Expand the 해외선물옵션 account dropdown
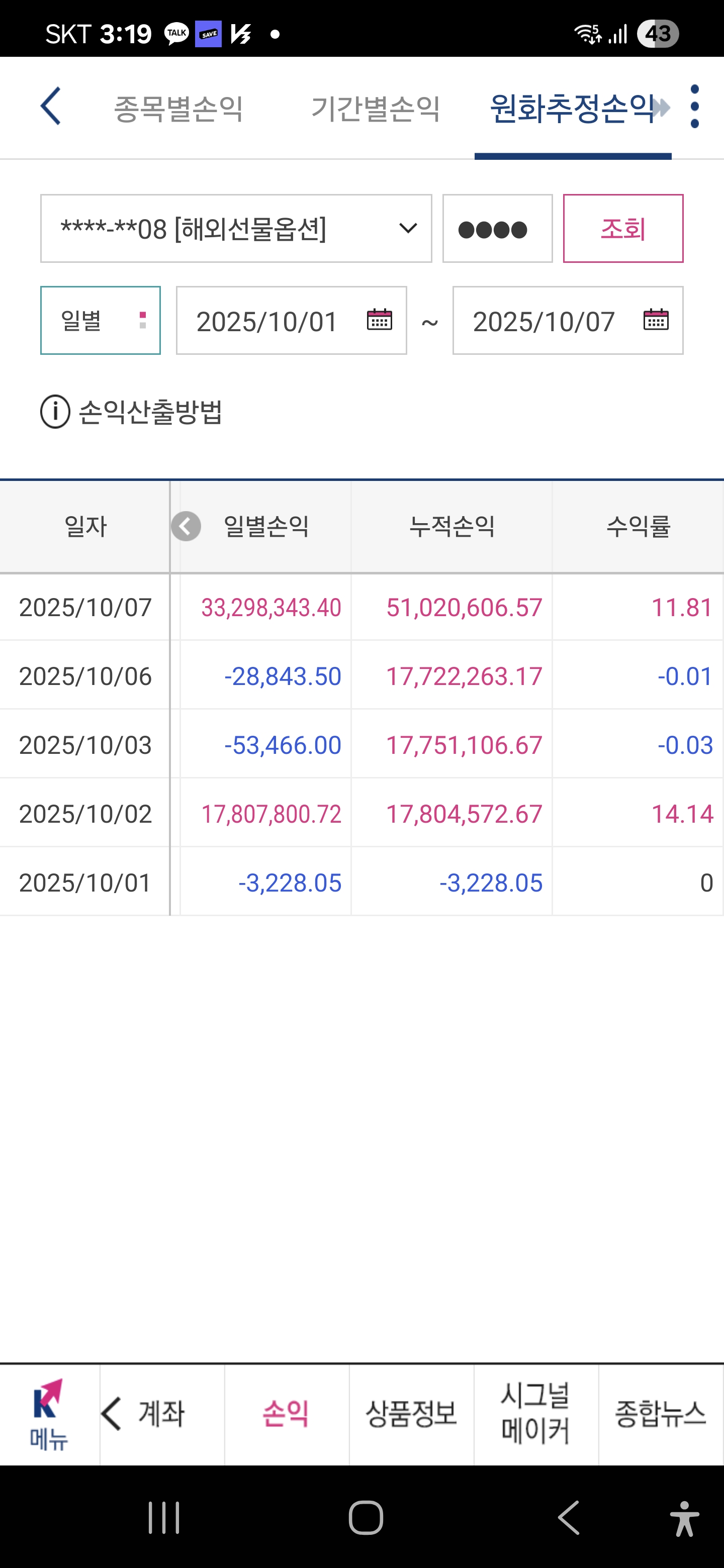724x1568 pixels. [x=236, y=229]
